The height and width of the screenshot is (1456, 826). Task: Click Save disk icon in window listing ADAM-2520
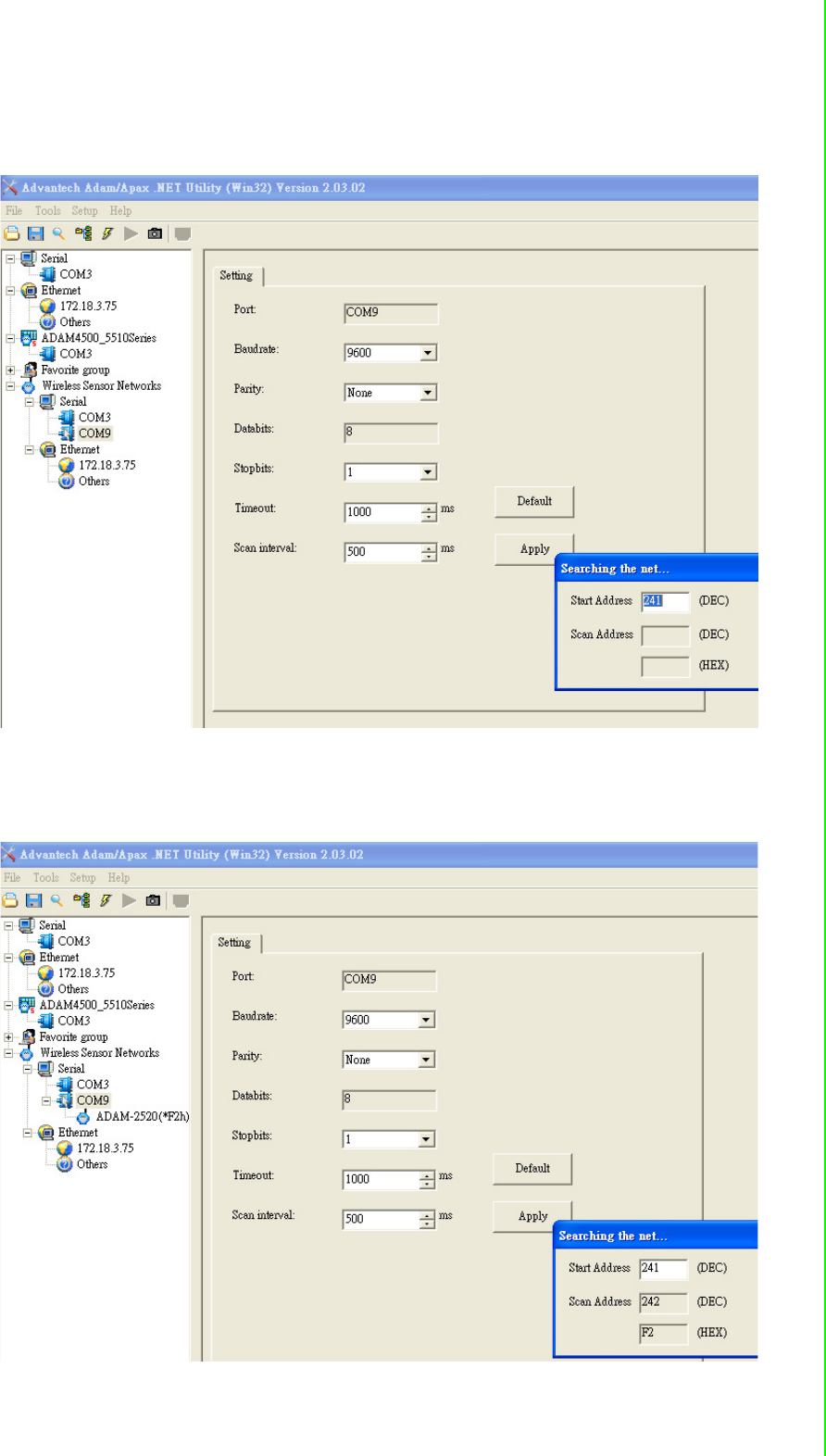[33, 900]
